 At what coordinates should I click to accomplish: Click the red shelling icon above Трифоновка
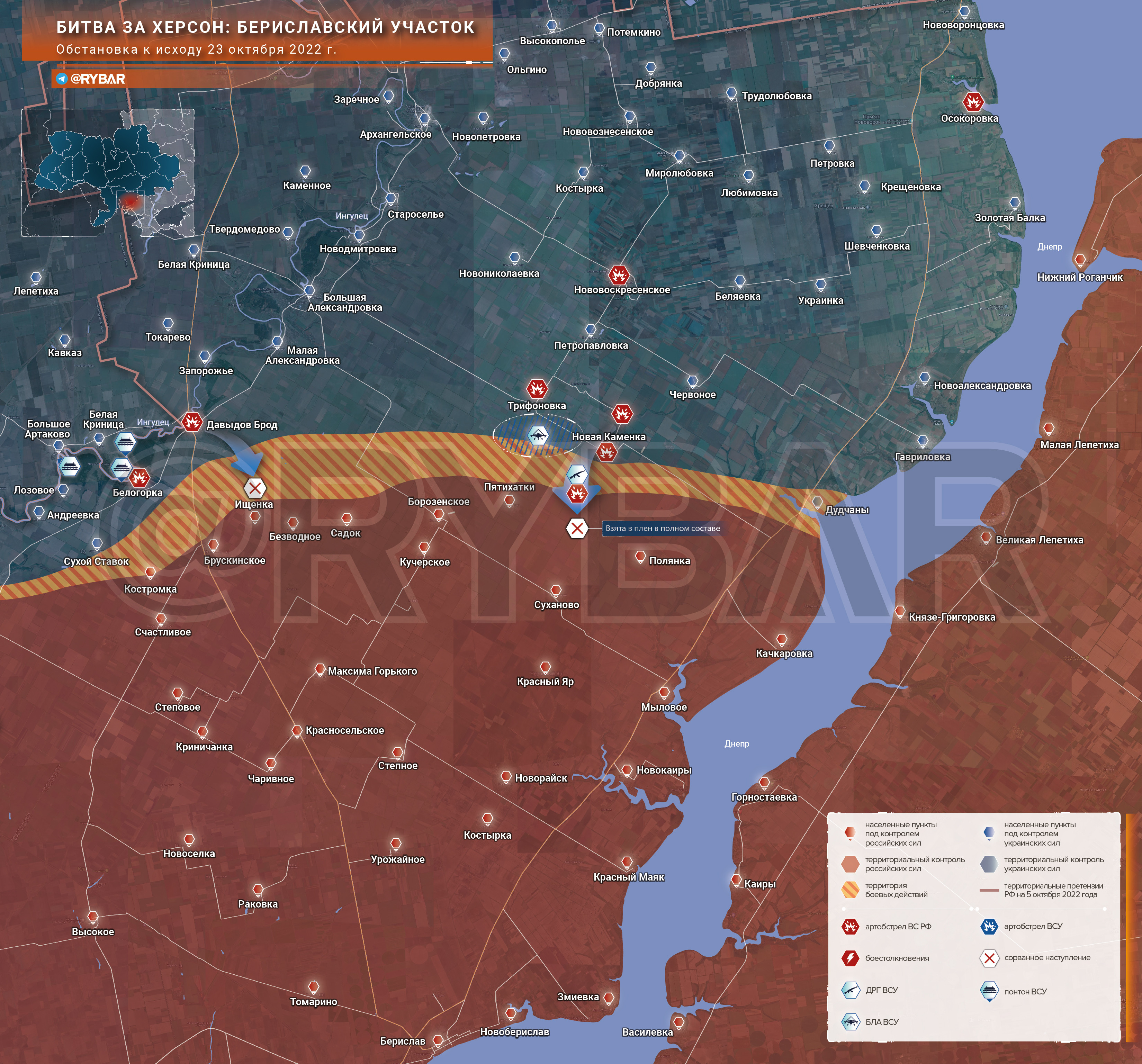click(537, 389)
